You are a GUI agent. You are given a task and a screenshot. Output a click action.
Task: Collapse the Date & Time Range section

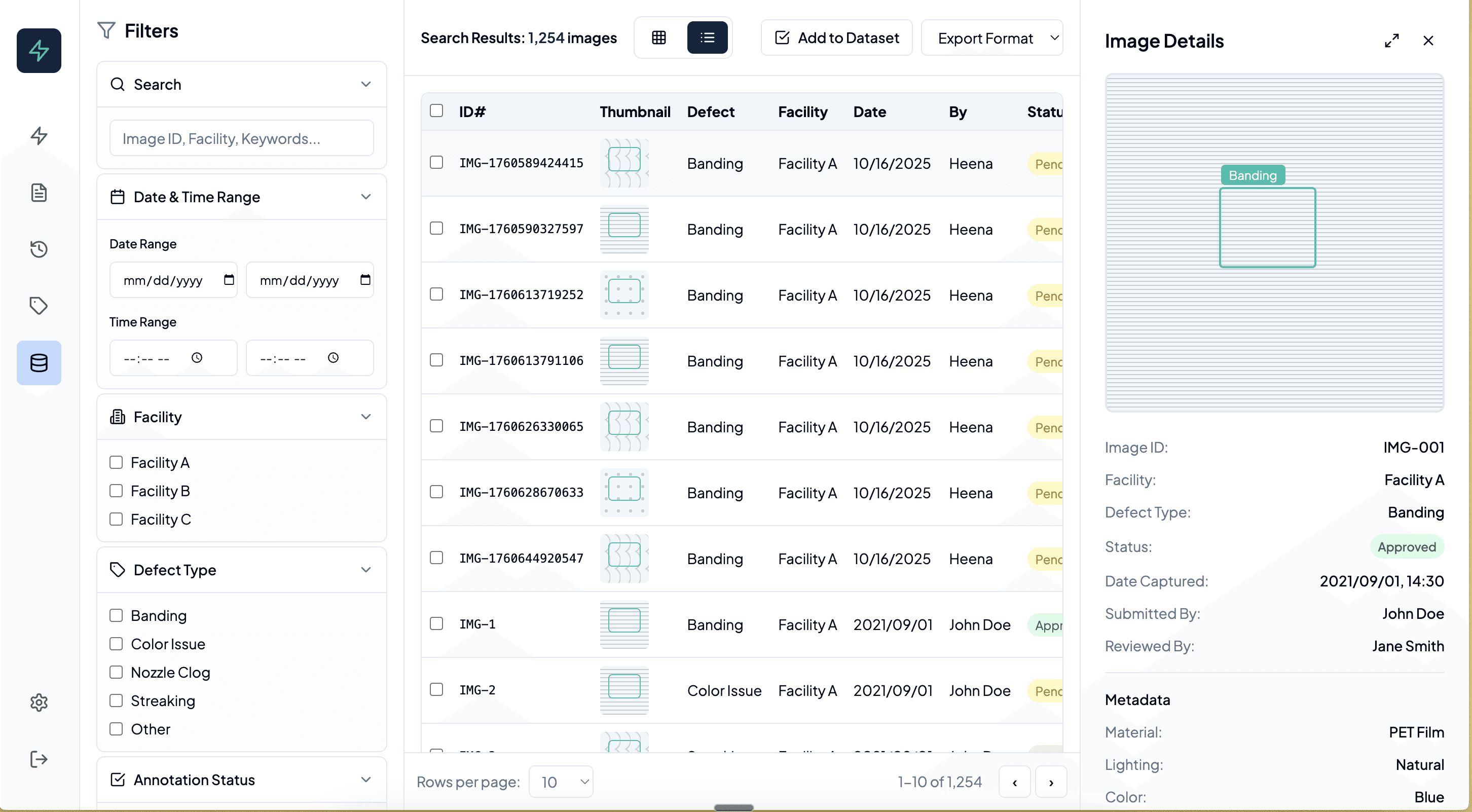(365, 197)
